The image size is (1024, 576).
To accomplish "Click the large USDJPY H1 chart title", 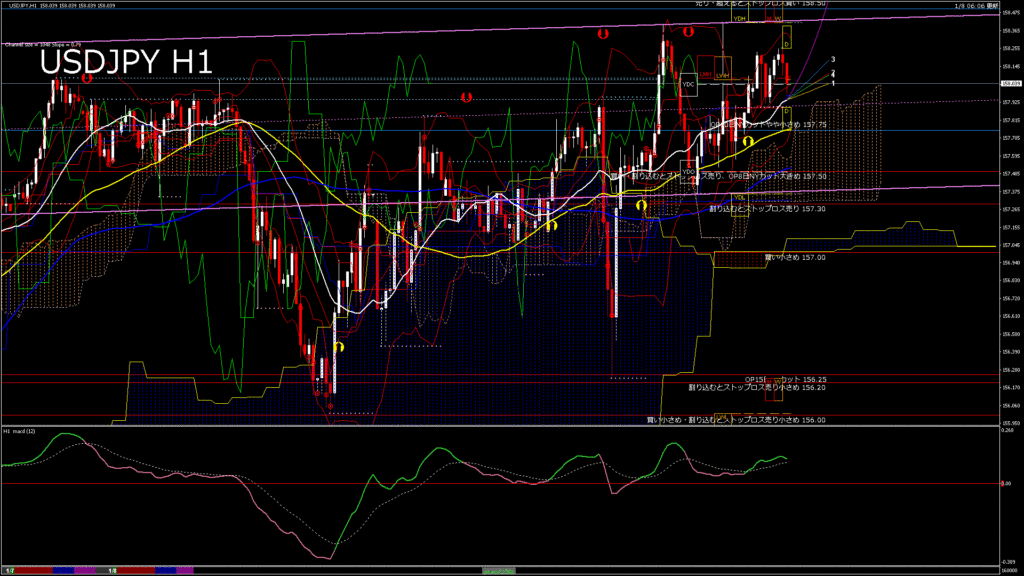I will (x=126, y=63).
